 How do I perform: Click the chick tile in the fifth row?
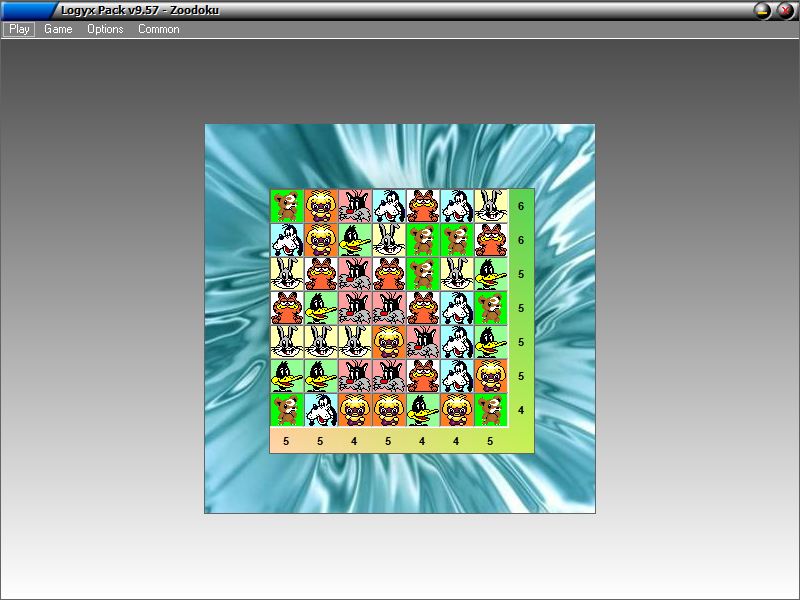tap(389, 342)
